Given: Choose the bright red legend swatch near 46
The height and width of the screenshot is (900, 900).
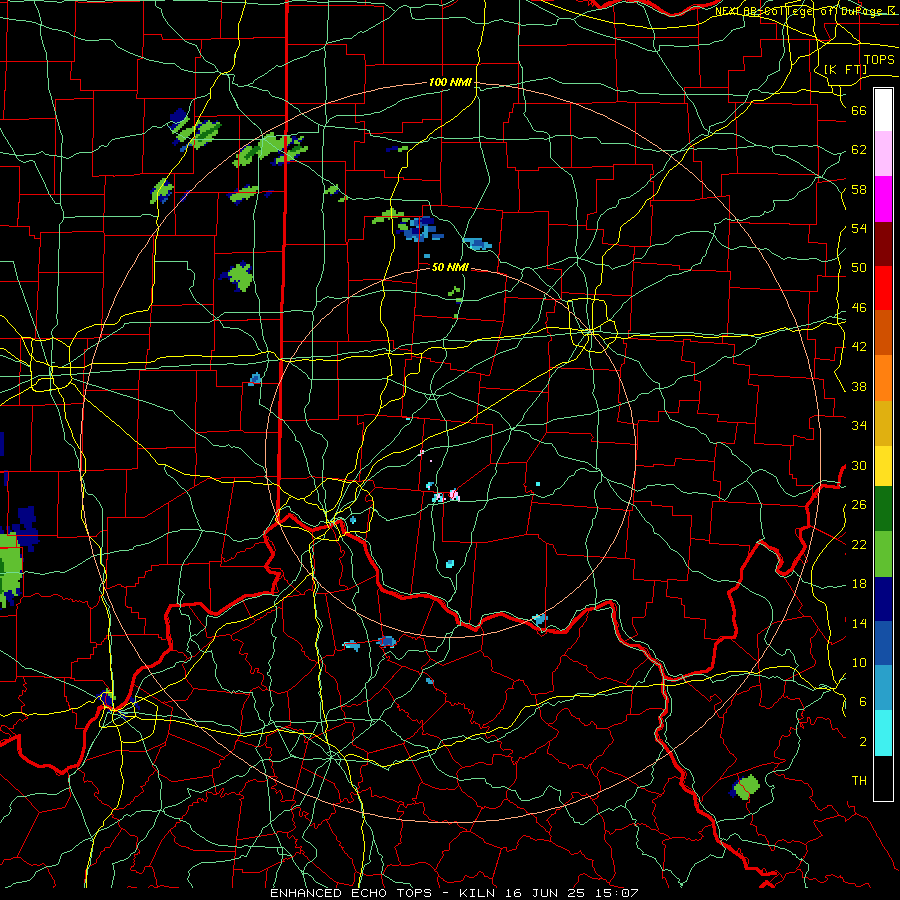Looking at the screenshot, I should coord(883,288).
